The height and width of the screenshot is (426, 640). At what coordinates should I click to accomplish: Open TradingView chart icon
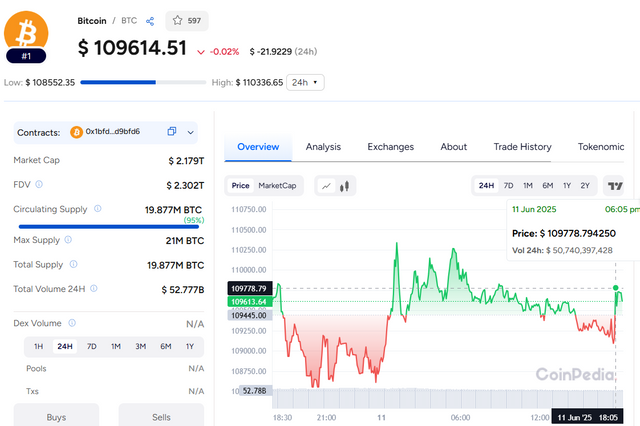click(615, 186)
